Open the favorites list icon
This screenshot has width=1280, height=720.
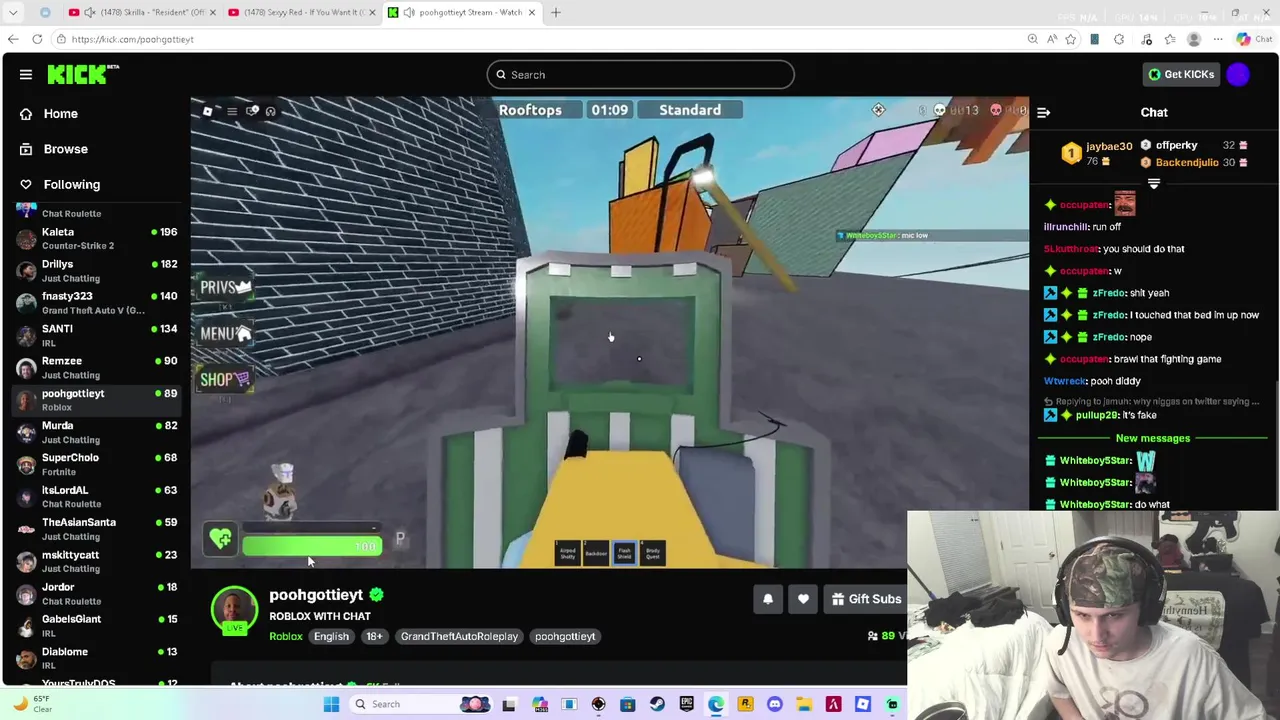pyautogui.click(x=1169, y=39)
